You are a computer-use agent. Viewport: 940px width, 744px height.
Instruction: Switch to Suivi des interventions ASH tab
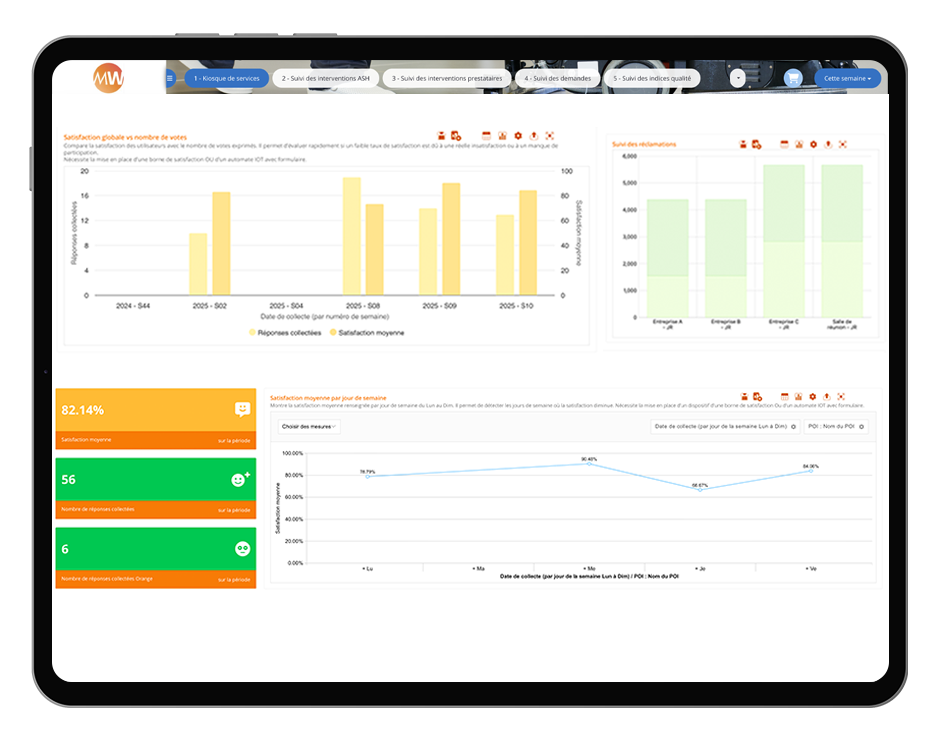click(326, 78)
